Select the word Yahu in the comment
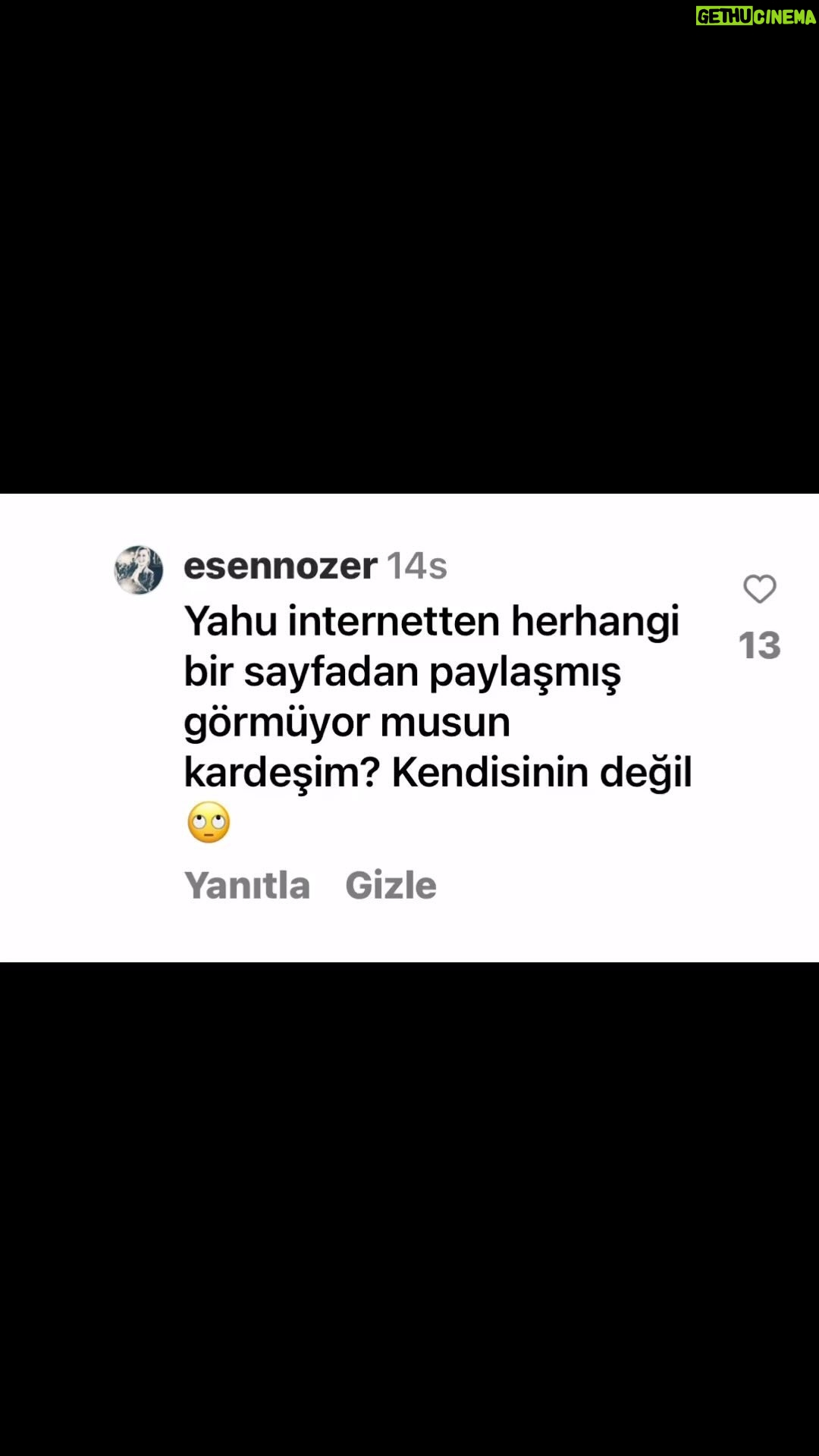The height and width of the screenshot is (1456, 819). tap(231, 621)
